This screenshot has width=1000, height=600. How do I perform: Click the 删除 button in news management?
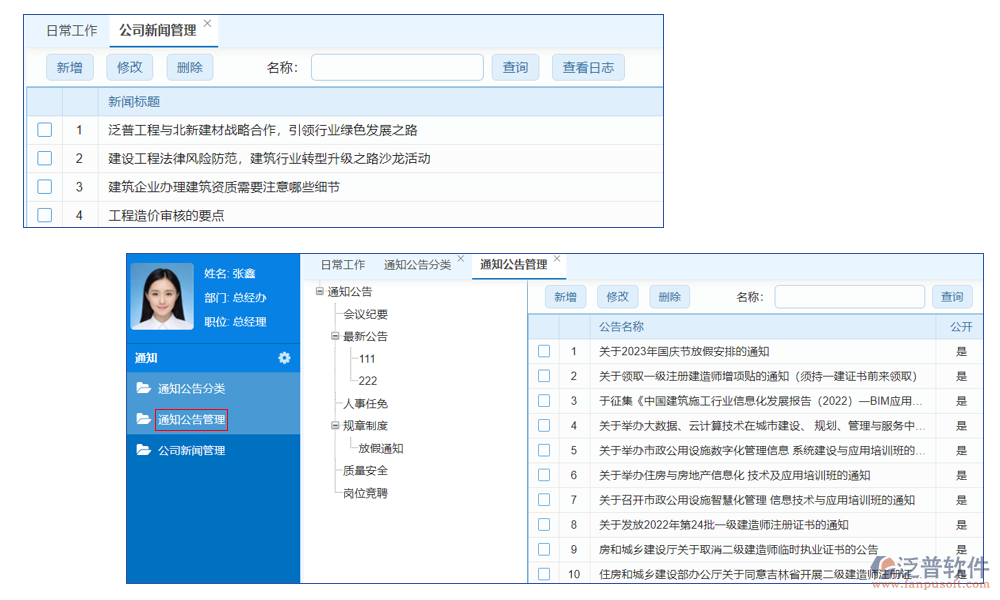pyautogui.click(x=189, y=67)
